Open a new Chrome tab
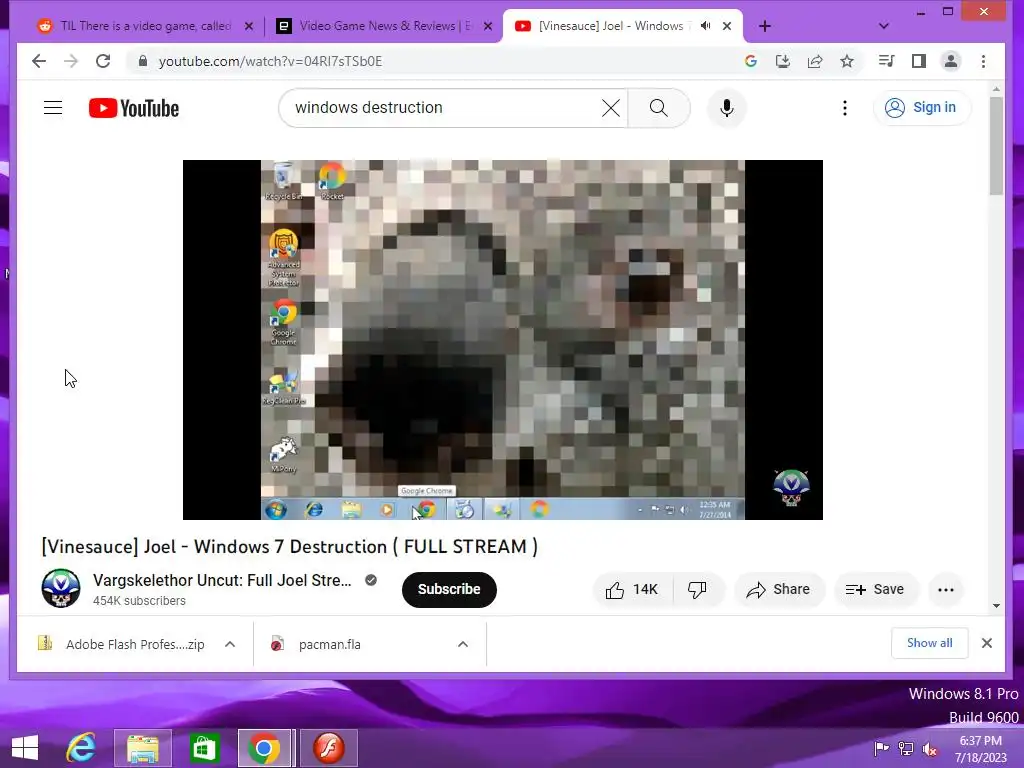 (x=765, y=26)
